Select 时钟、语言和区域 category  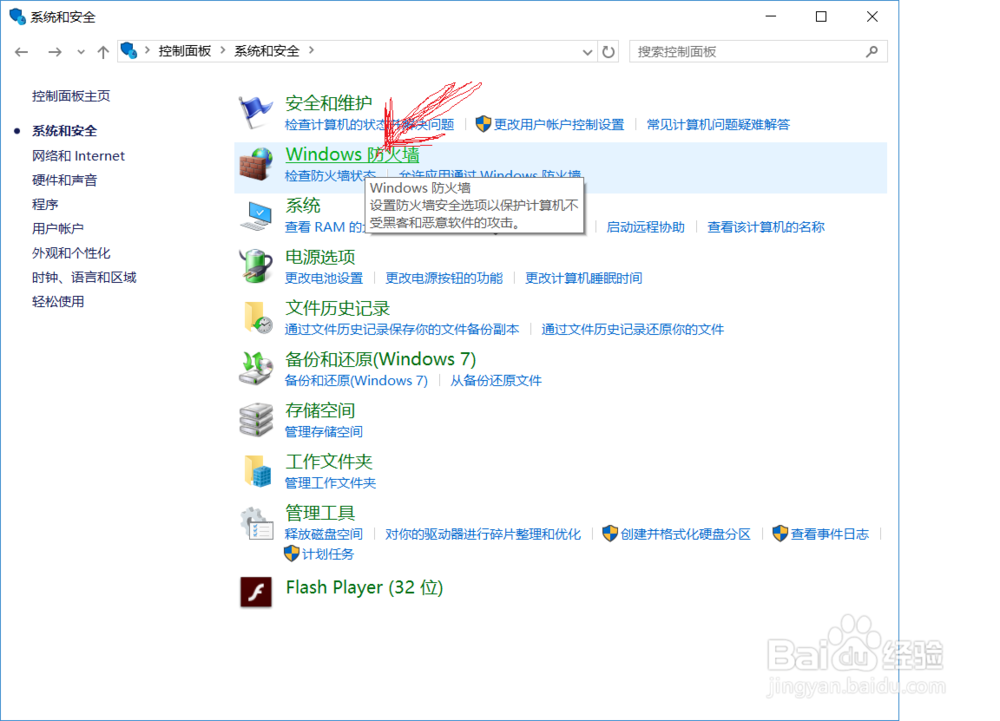pyautogui.click(x=84, y=277)
